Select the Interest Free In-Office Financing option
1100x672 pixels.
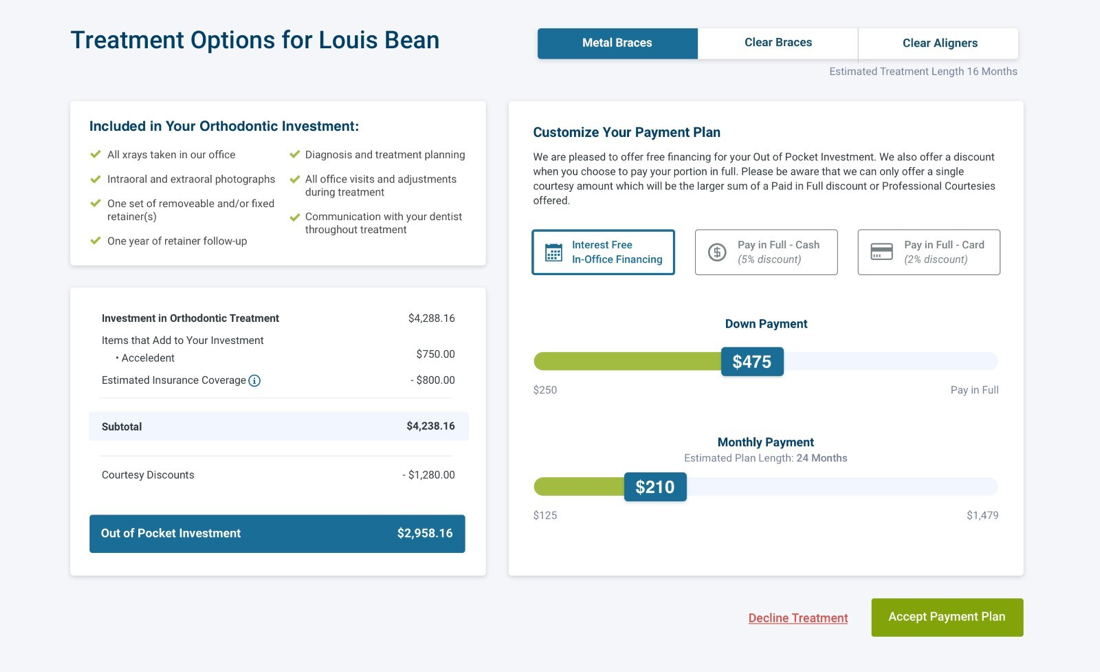[603, 252]
